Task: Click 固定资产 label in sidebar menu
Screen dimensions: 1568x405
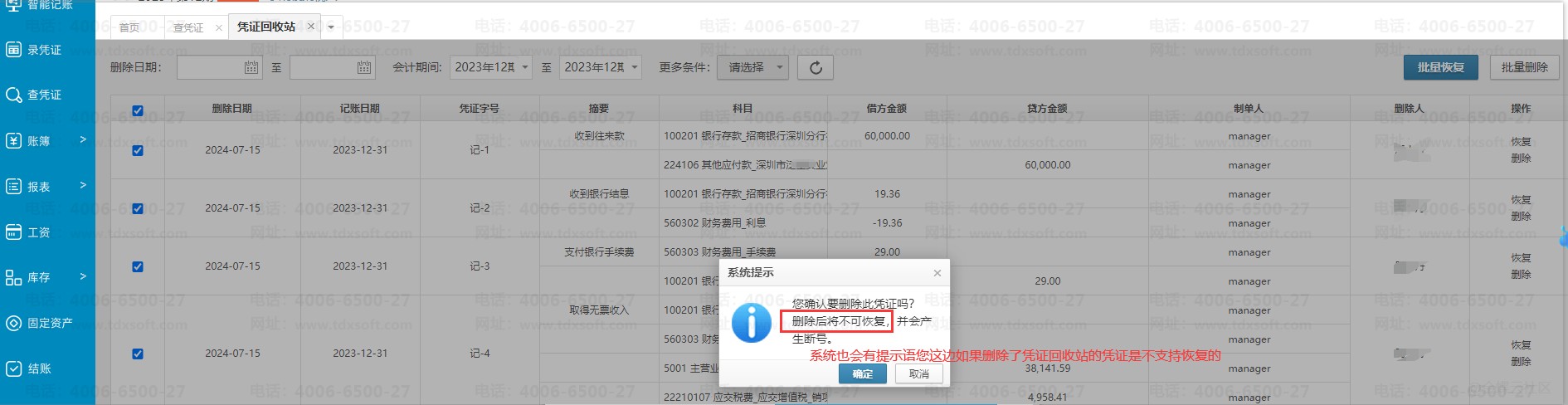Action: click(x=50, y=323)
